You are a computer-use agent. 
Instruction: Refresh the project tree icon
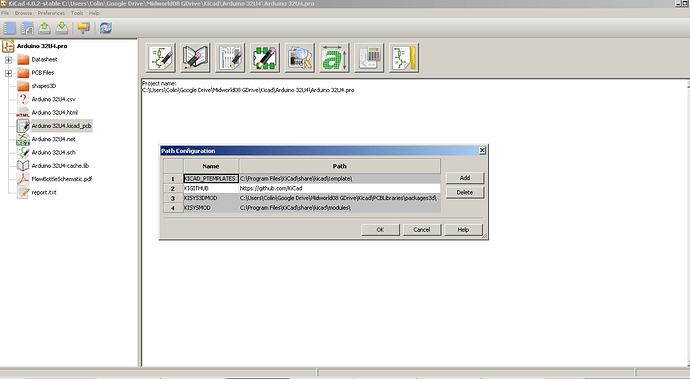click(x=106, y=28)
